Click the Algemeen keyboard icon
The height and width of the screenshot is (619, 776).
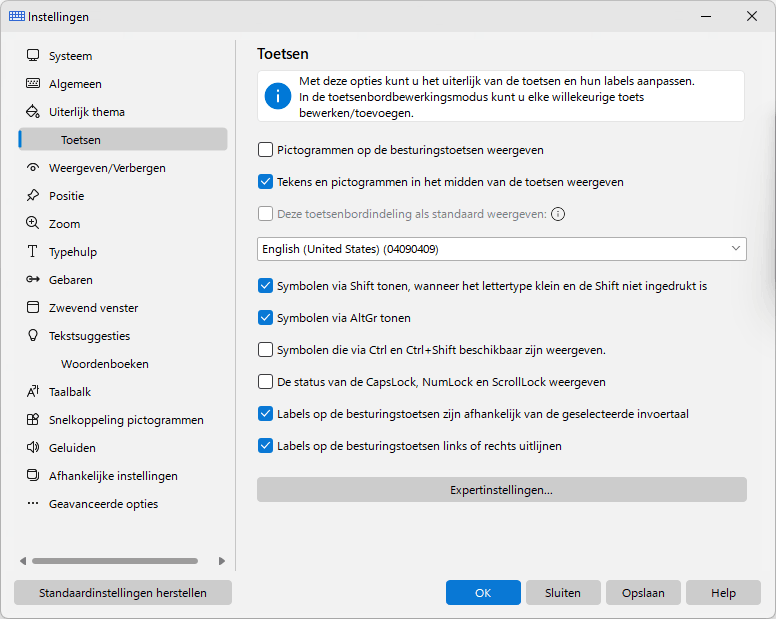coord(33,83)
